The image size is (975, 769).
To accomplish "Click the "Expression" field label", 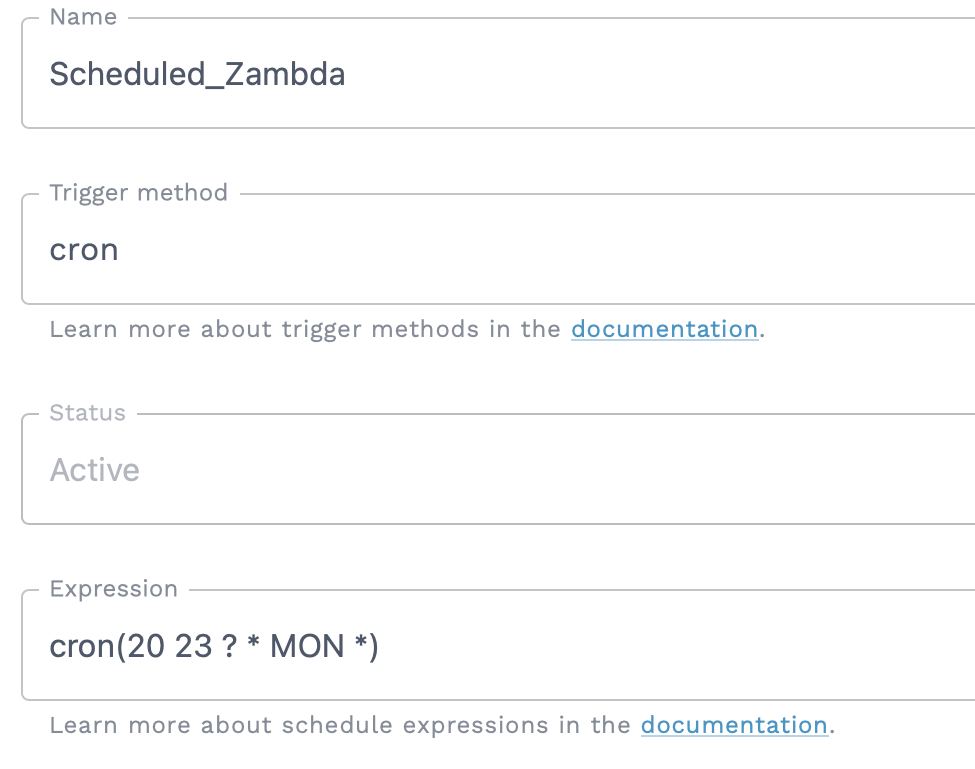I will pos(113,589).
